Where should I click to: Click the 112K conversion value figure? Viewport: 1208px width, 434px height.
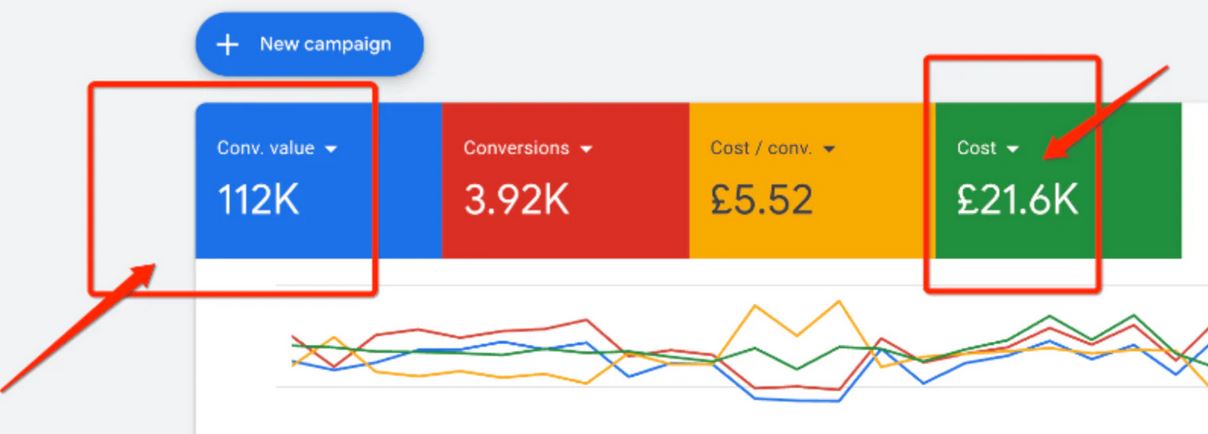click(258, 201)
